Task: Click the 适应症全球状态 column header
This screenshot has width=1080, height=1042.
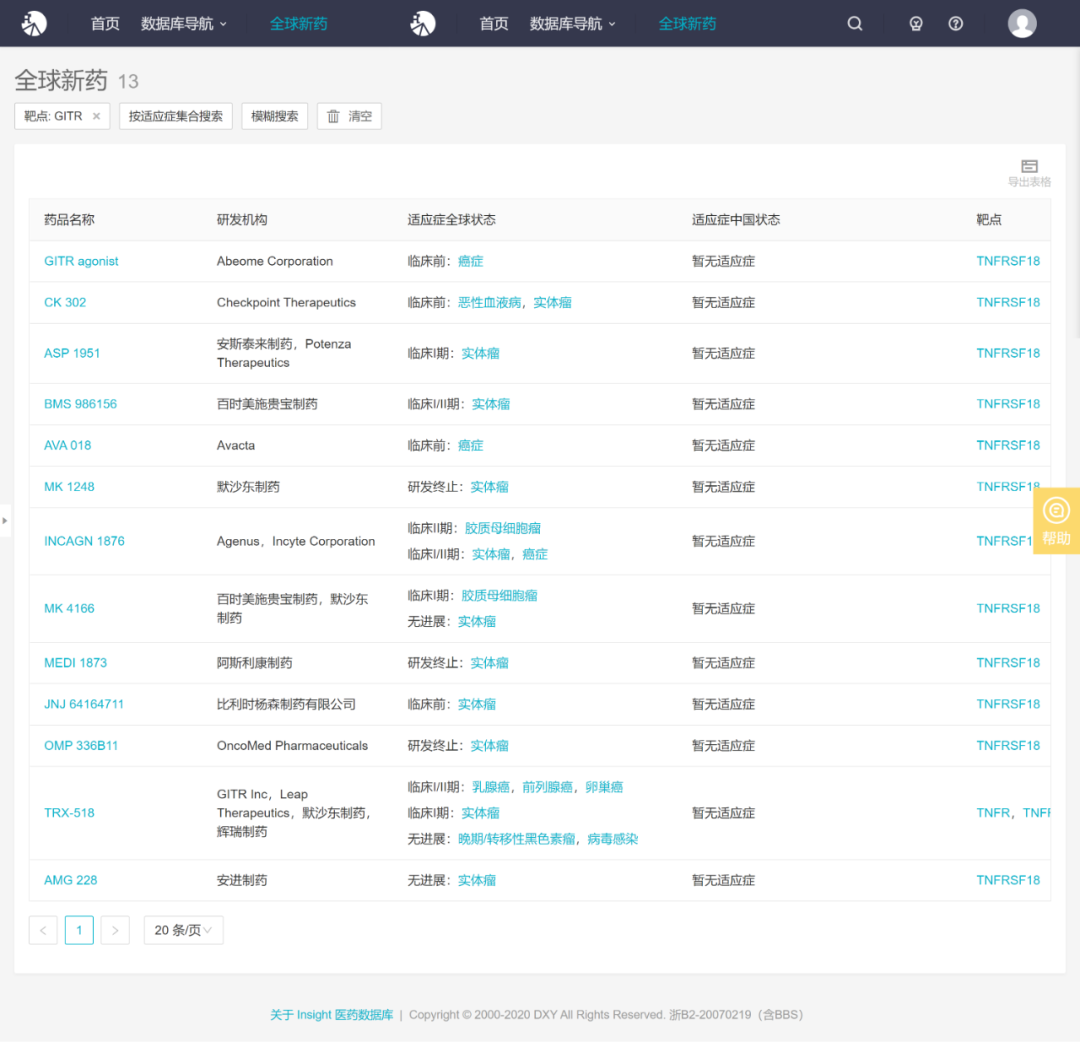Action: (452, 220)
